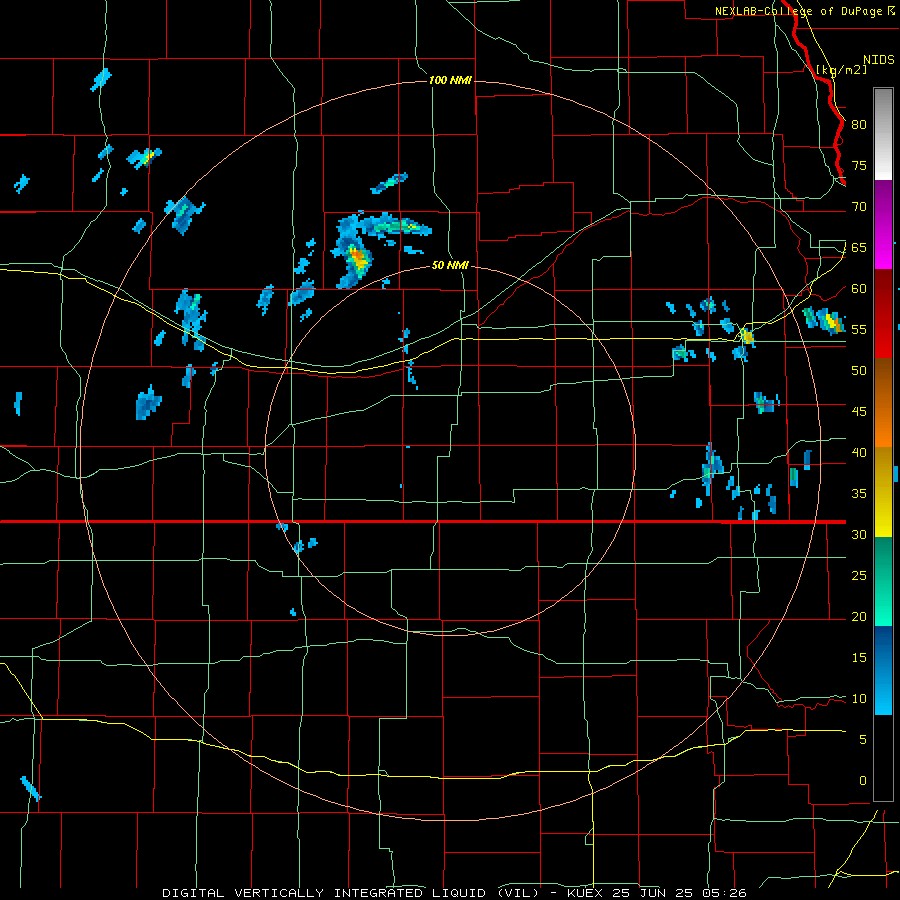Click the scale value 35 on the color bar
900x900 pixels.
point(859,494)
